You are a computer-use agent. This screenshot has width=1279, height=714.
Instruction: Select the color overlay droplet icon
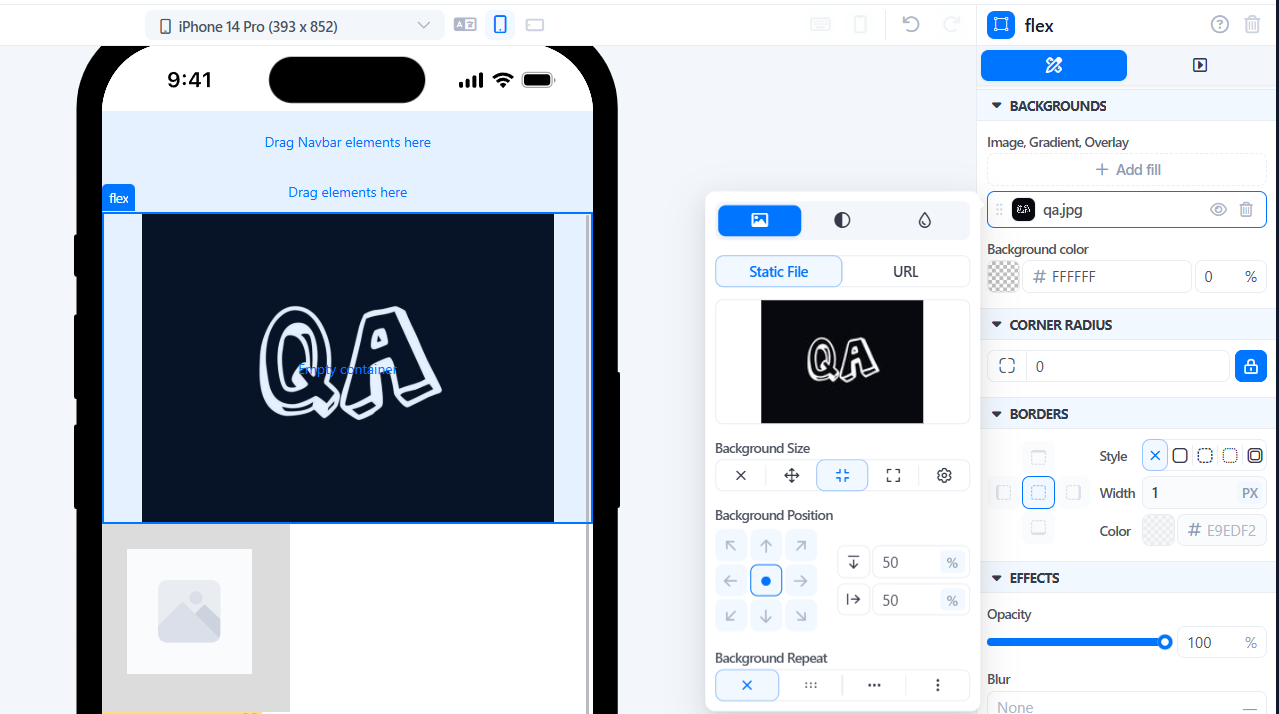pyautogui.click(x=924, y=220)
